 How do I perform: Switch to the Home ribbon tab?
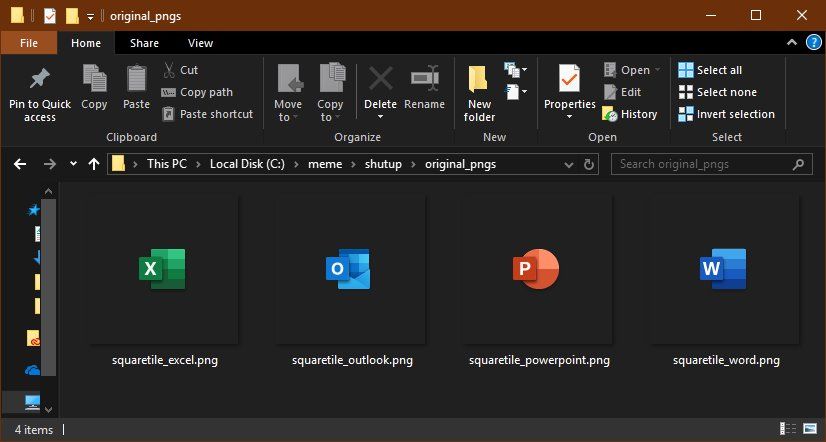pyautogui.click(x=86, y=43)
